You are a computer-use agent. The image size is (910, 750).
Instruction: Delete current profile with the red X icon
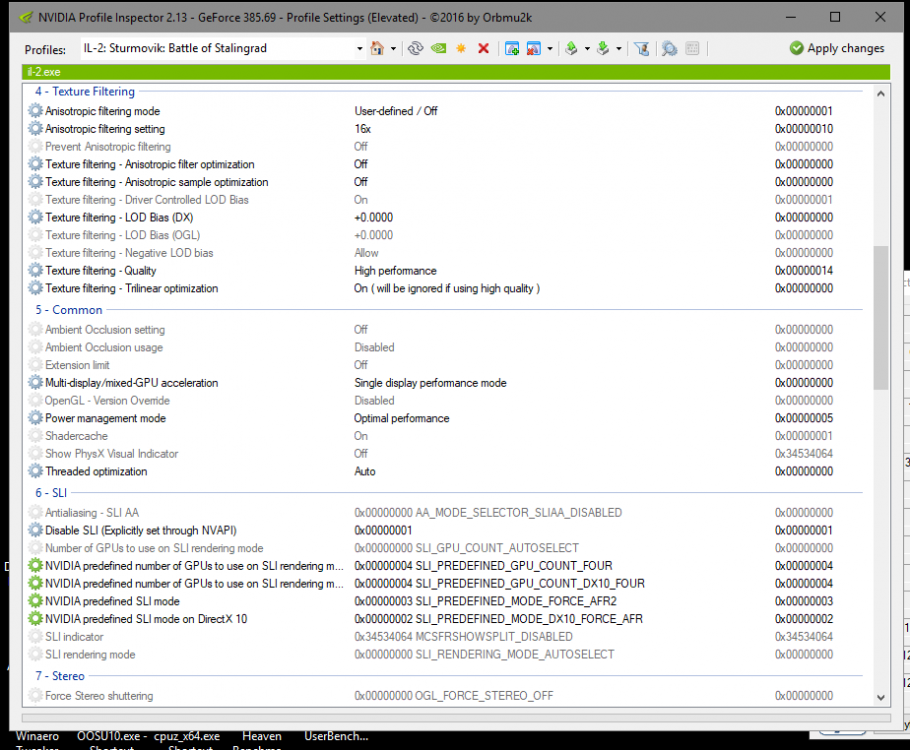coord(483,48)
